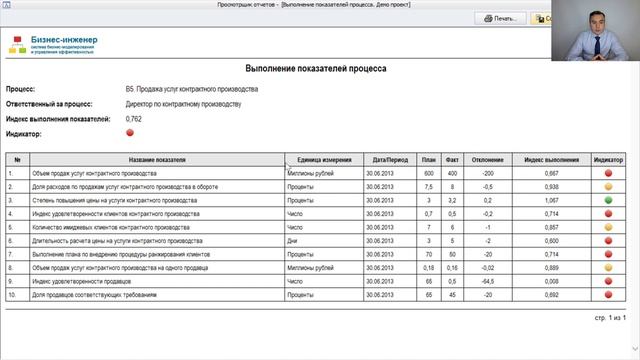The image size is (640, 360).
Task: Click the yellow indicator in row 8
Action: [608, 267]
